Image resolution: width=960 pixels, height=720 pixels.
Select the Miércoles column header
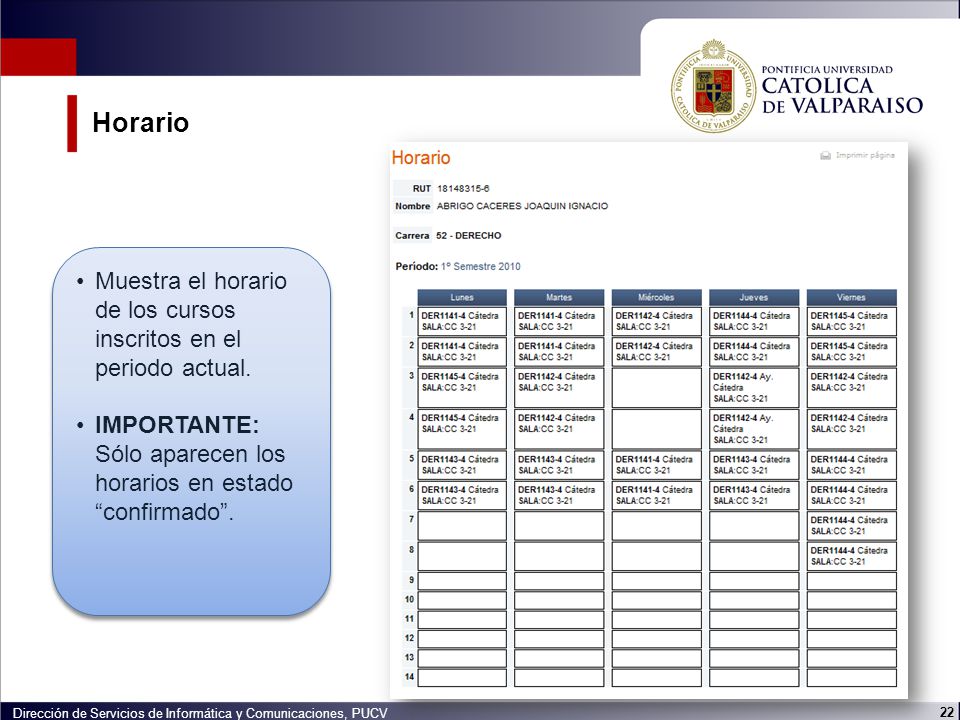click(656, 297)
